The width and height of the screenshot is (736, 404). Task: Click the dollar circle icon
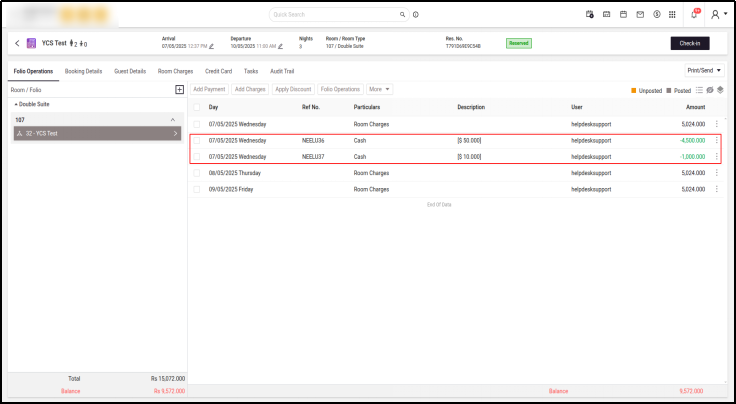click(x=657, y=15)
